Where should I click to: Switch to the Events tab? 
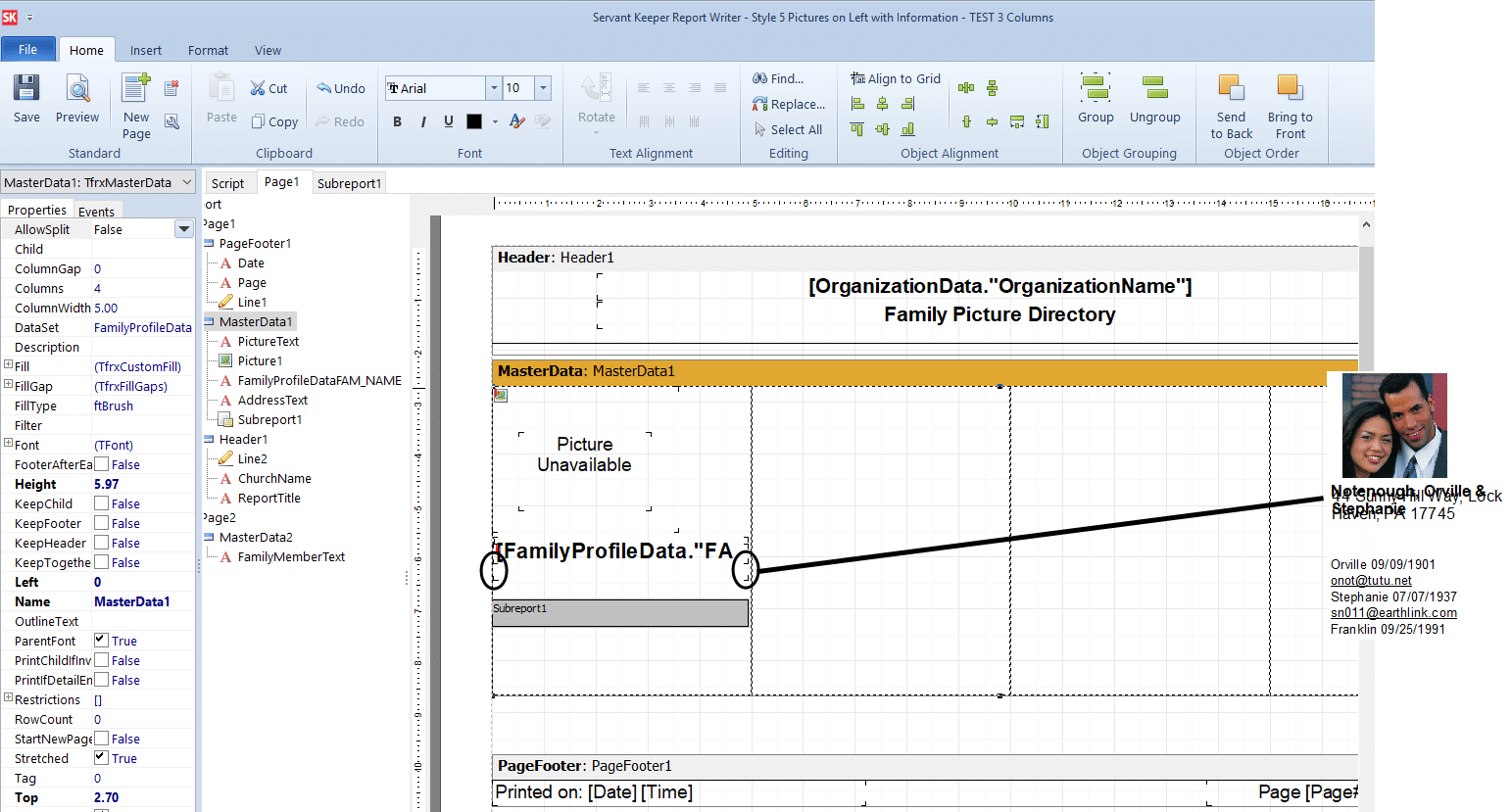point(96,212)
